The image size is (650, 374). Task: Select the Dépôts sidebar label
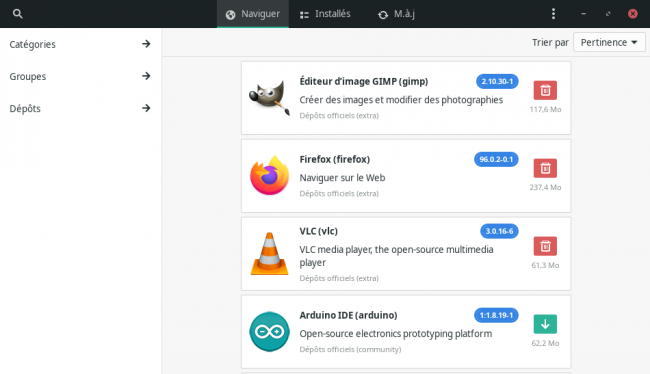pos(25,109)
